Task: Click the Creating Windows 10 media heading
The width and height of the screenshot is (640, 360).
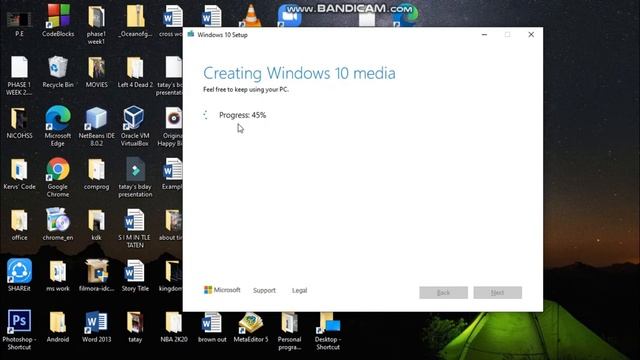Action: pos(299,73)
